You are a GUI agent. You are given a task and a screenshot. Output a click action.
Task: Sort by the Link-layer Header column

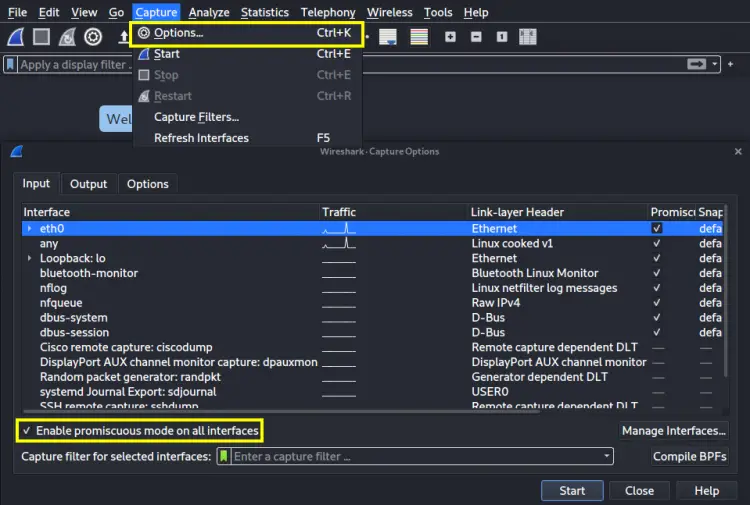(558, 212)
